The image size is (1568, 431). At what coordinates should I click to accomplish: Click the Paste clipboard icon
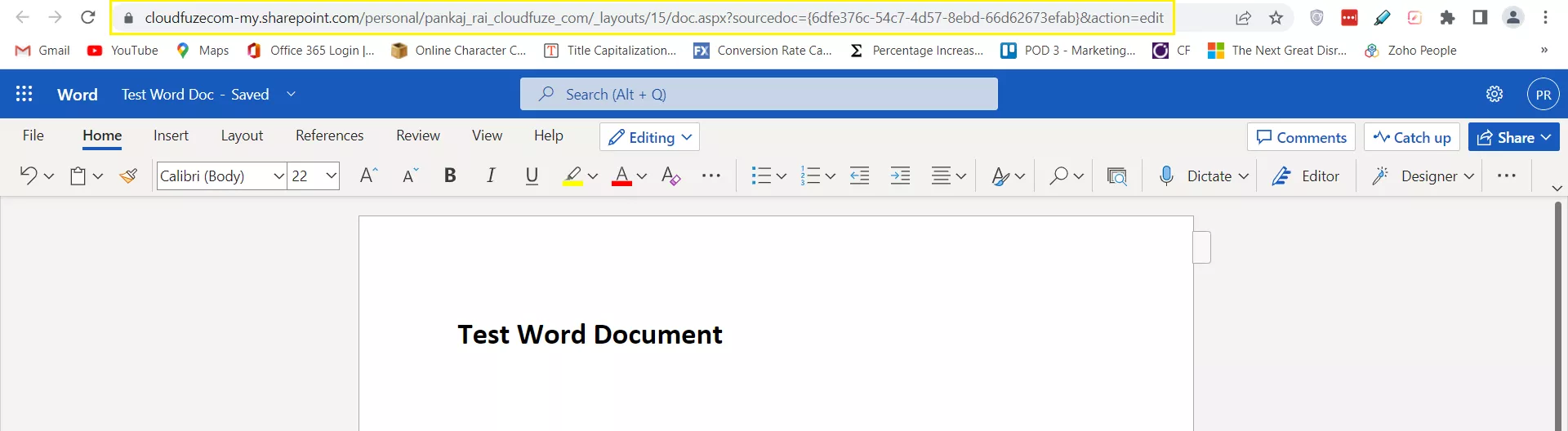[78, 176]
